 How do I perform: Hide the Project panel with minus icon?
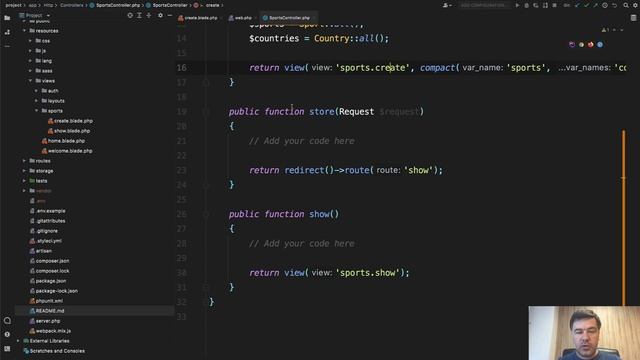pyautogui.click(x=170, y=16)
